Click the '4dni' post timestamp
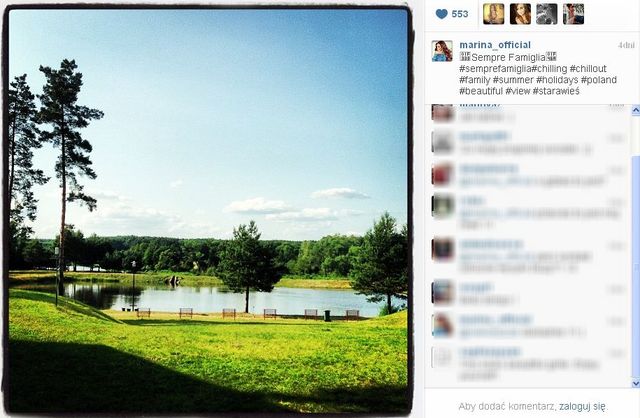 [626, 45]
